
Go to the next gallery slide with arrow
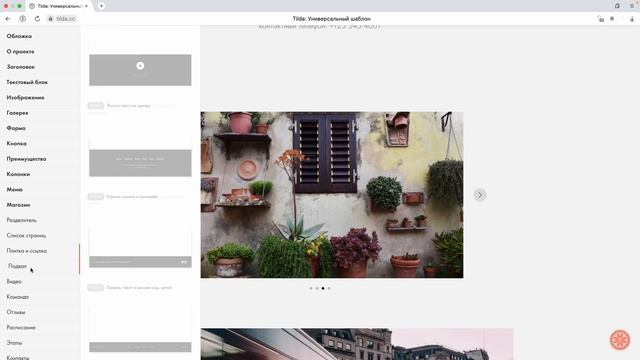[480, 195]
